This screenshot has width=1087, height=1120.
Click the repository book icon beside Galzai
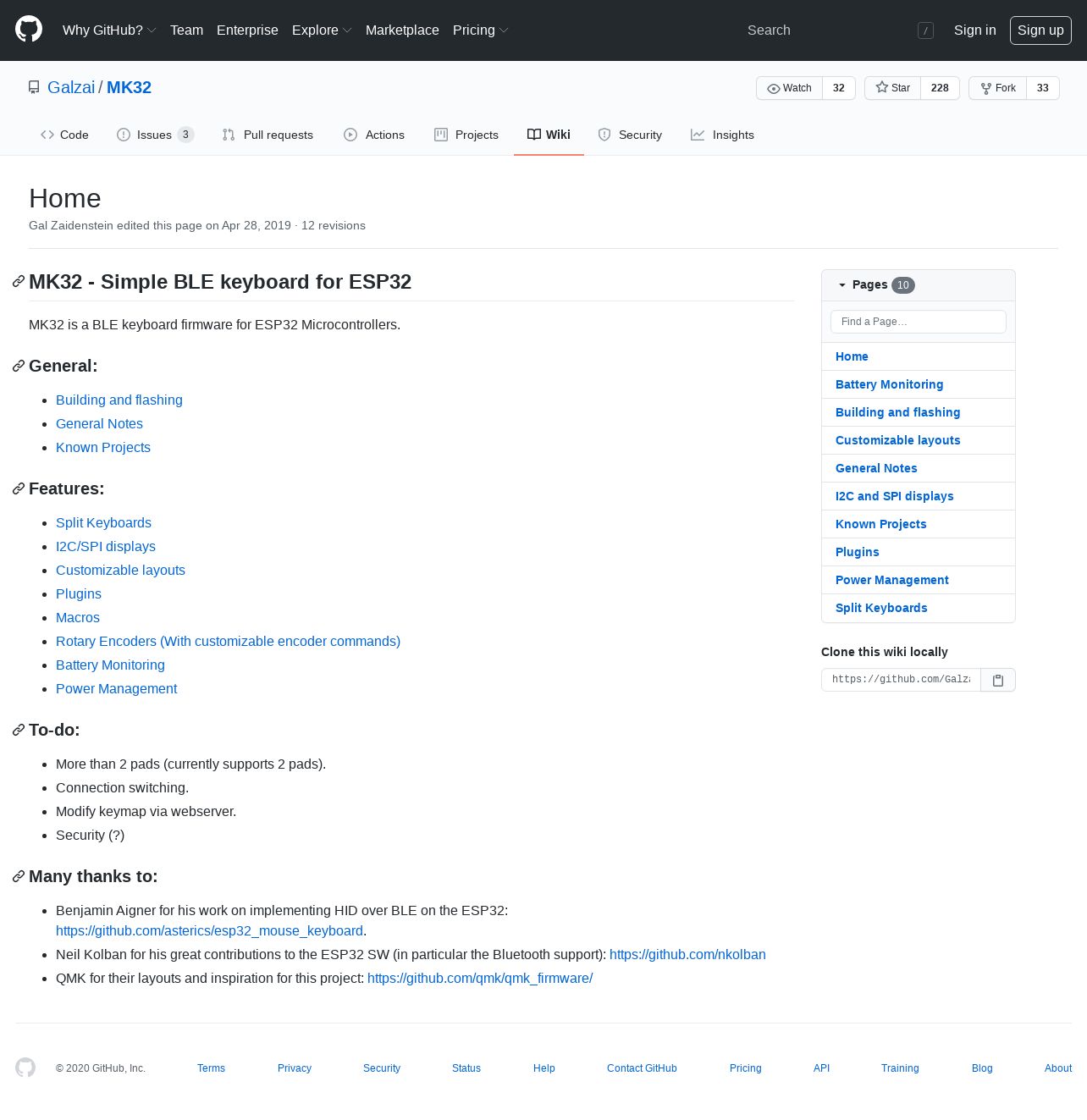pyautogui.click(x=34, y=87)
